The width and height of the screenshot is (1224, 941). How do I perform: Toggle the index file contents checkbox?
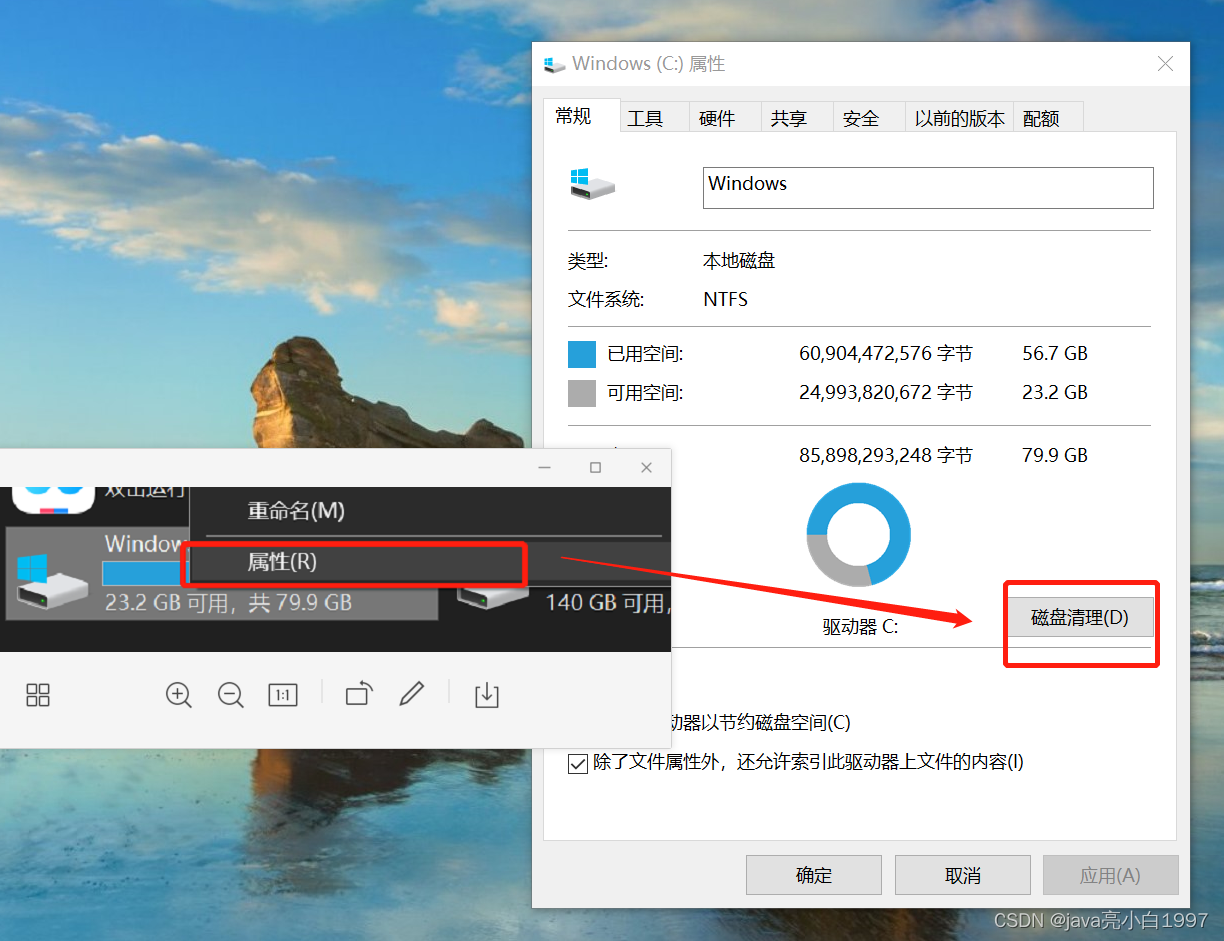pyautogui.click(x=577, y=764)
